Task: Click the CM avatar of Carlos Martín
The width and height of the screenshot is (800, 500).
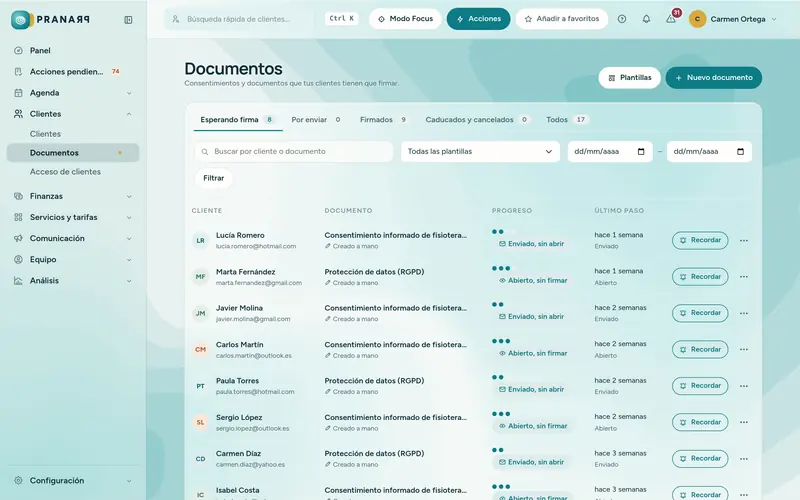Action: pos(201,349)
